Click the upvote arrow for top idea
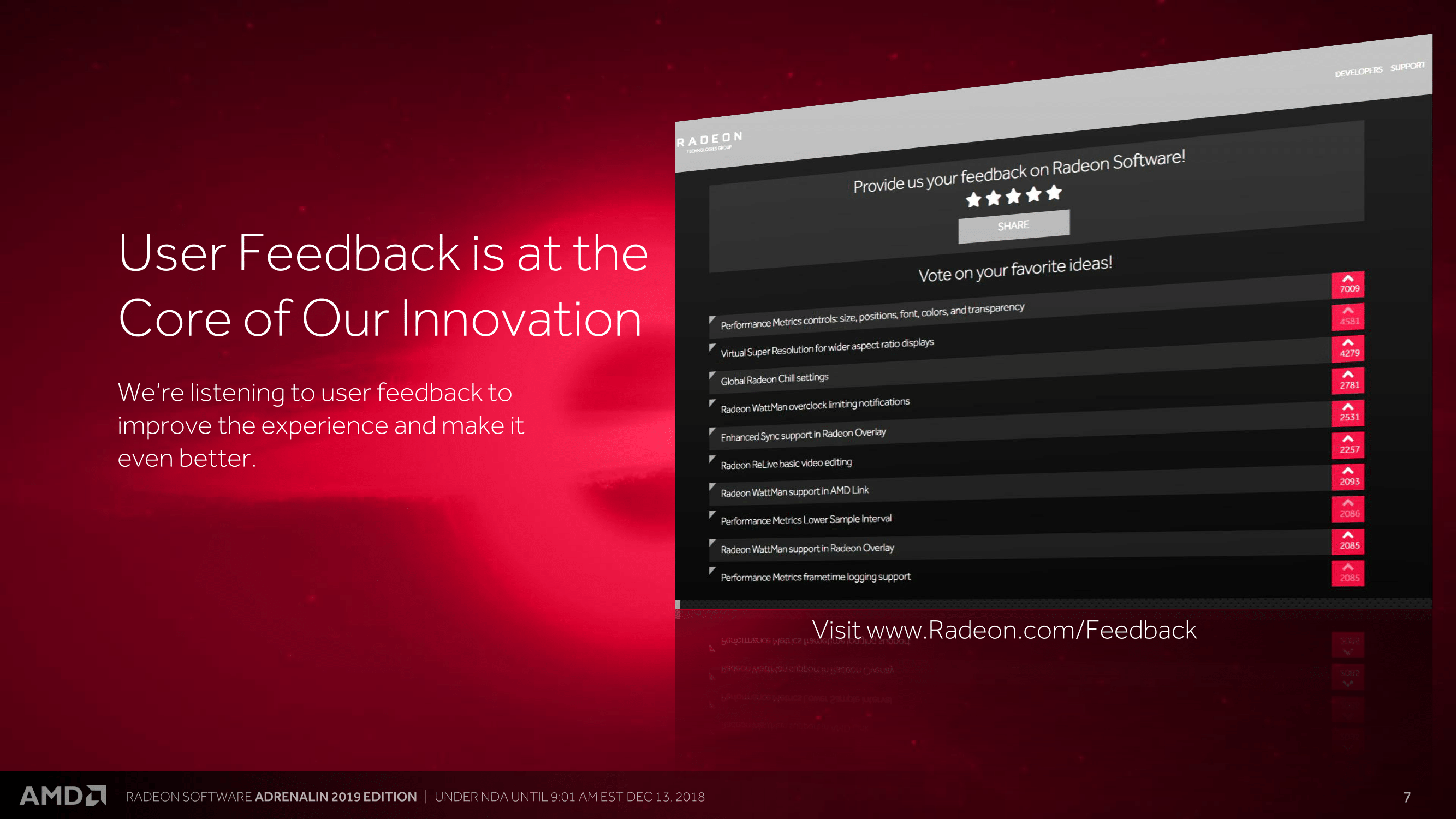The width and height of the screenshot is (1456, 819). tap(1349, 279)
